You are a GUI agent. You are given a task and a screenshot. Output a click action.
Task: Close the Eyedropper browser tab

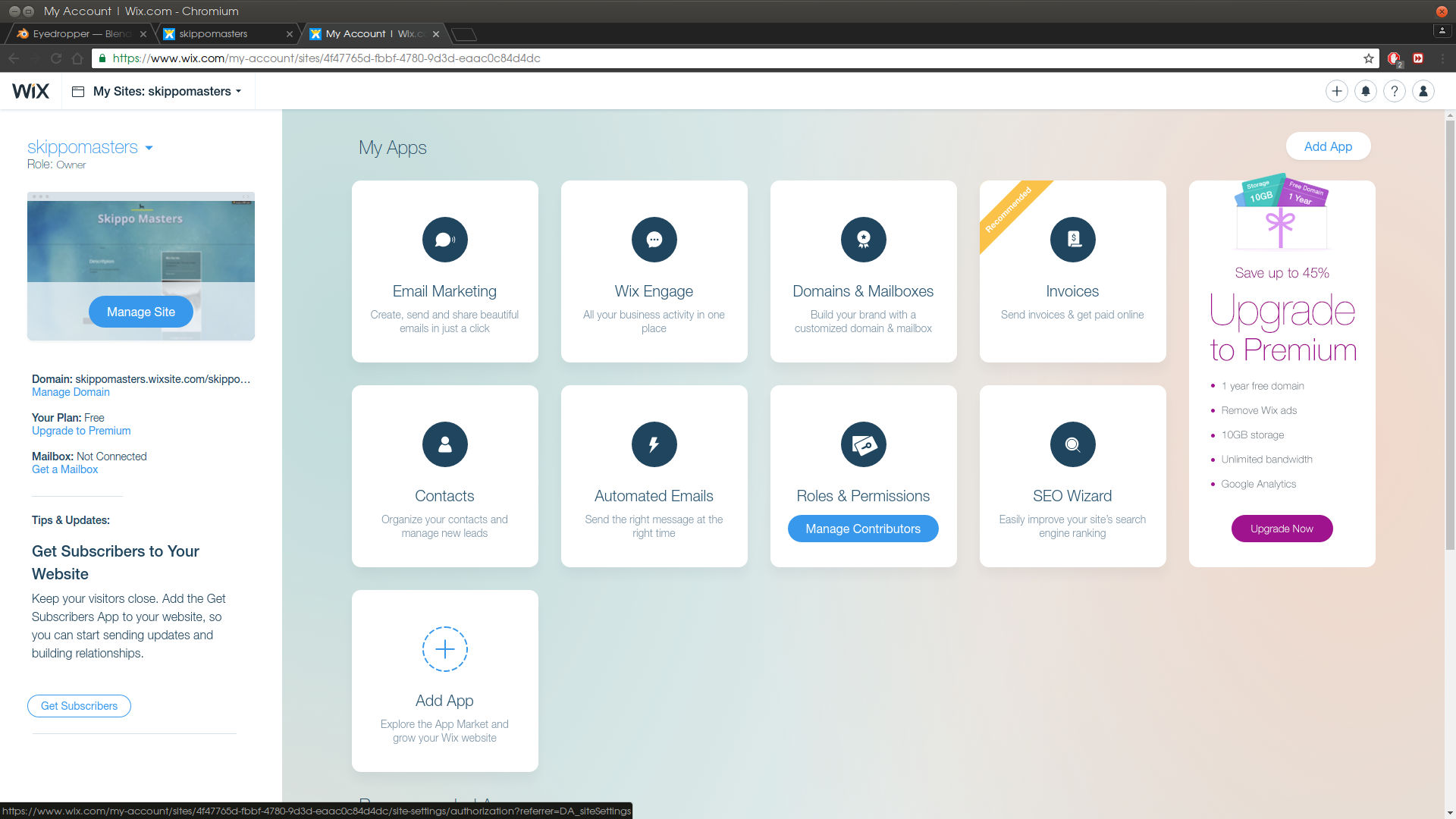pyautogui.click(x=143, y=34)
